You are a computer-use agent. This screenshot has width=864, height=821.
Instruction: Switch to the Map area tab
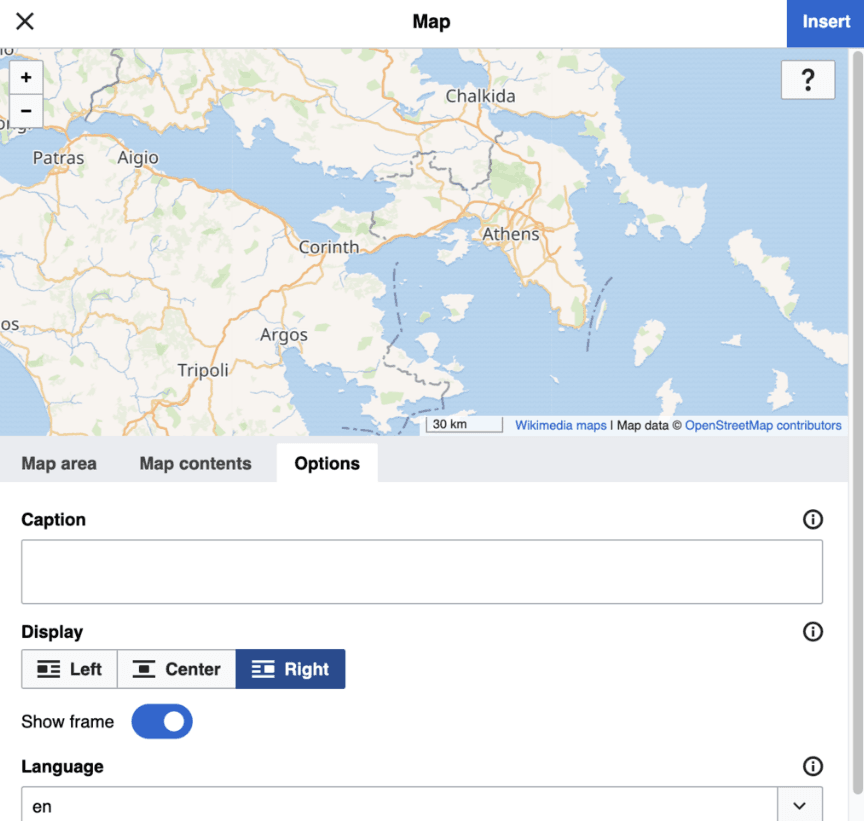pyautogui.click(x=58, y=463)
